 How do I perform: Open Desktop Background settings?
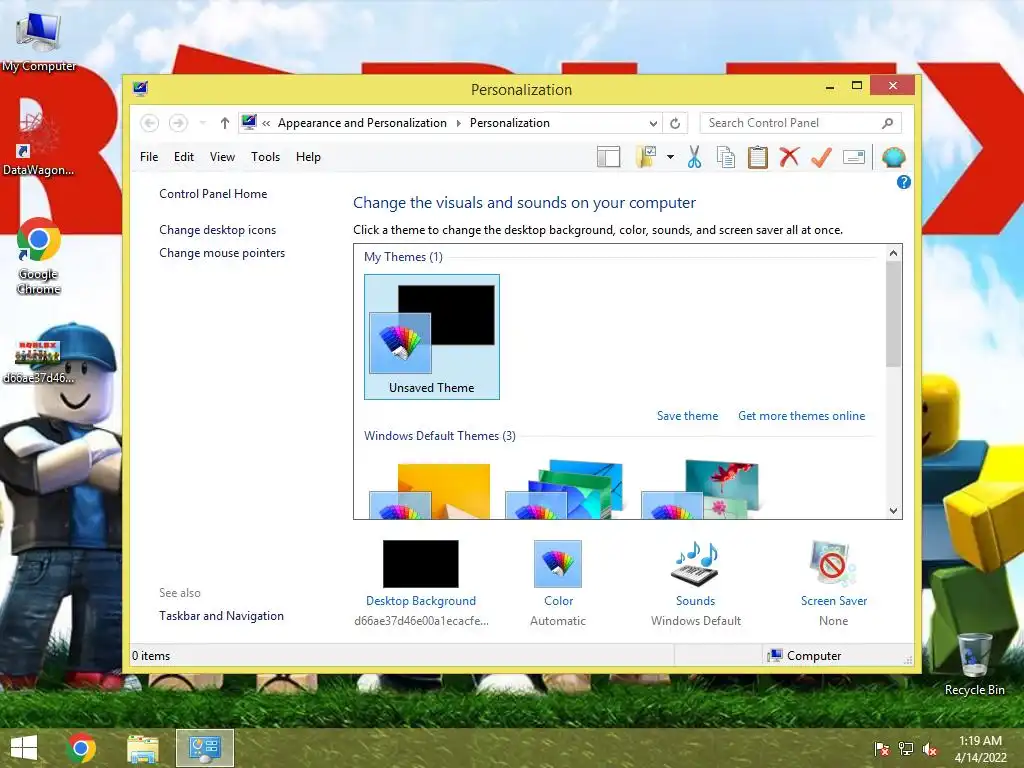coord(421,564)
